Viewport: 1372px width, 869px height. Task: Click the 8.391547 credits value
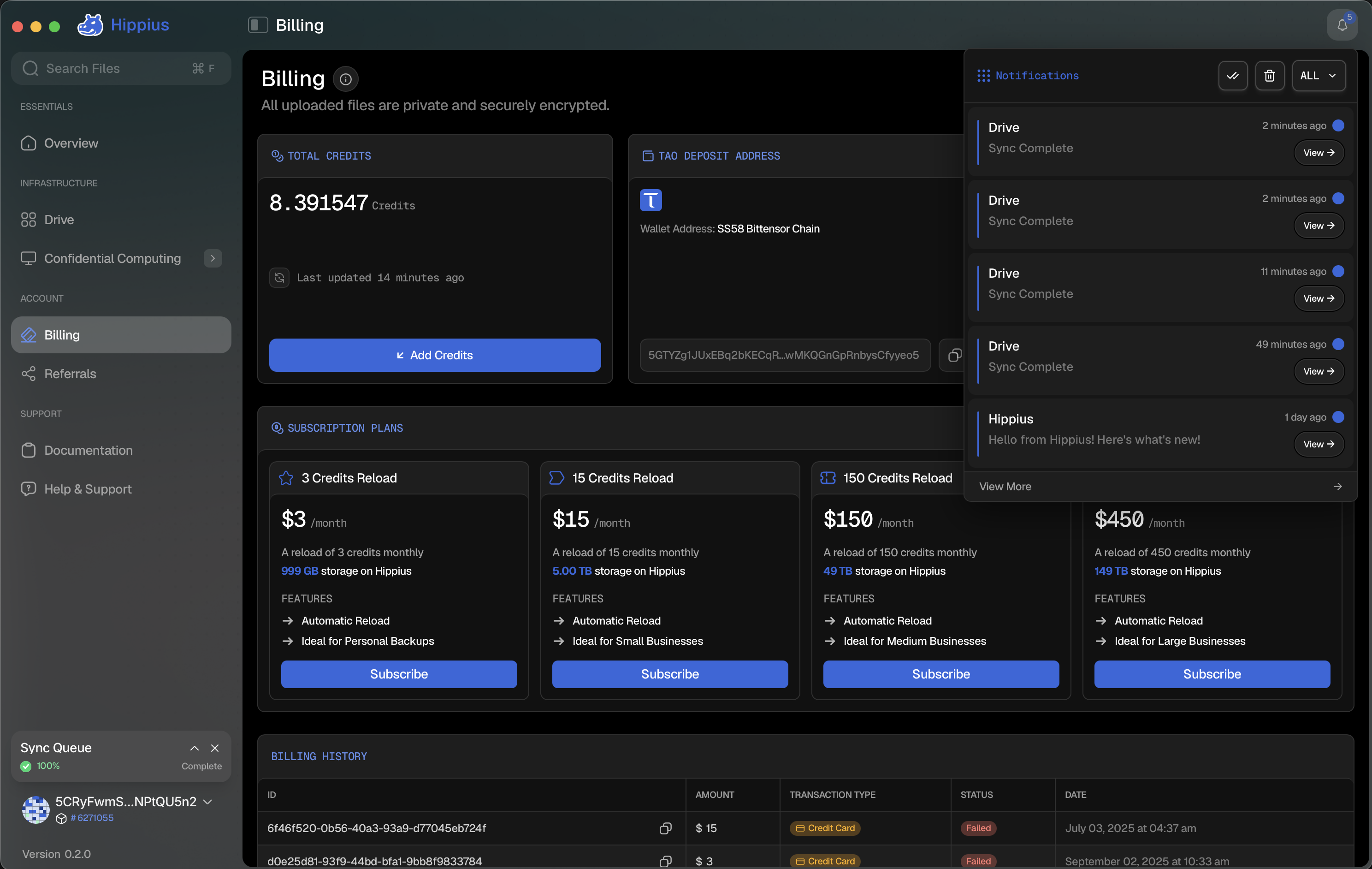319,202
